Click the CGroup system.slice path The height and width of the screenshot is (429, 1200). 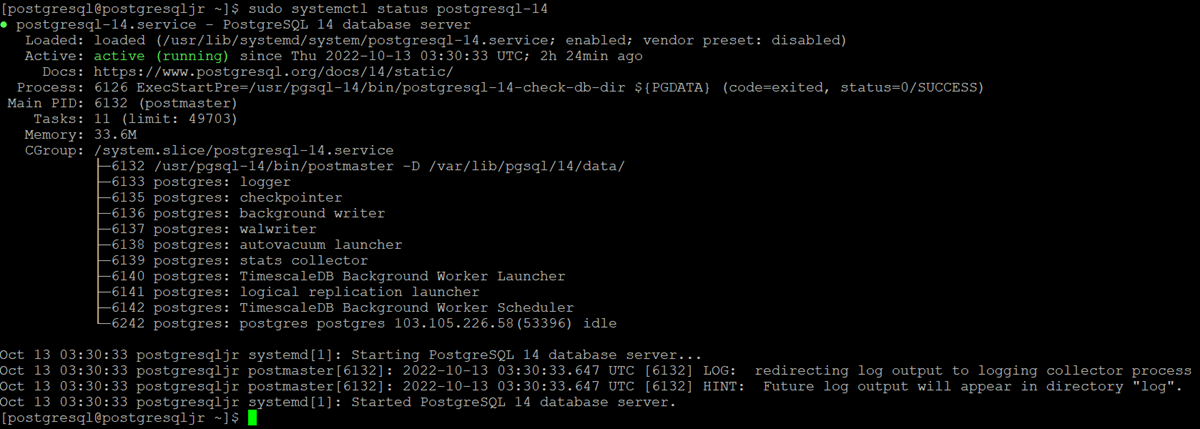click(243, 150)
